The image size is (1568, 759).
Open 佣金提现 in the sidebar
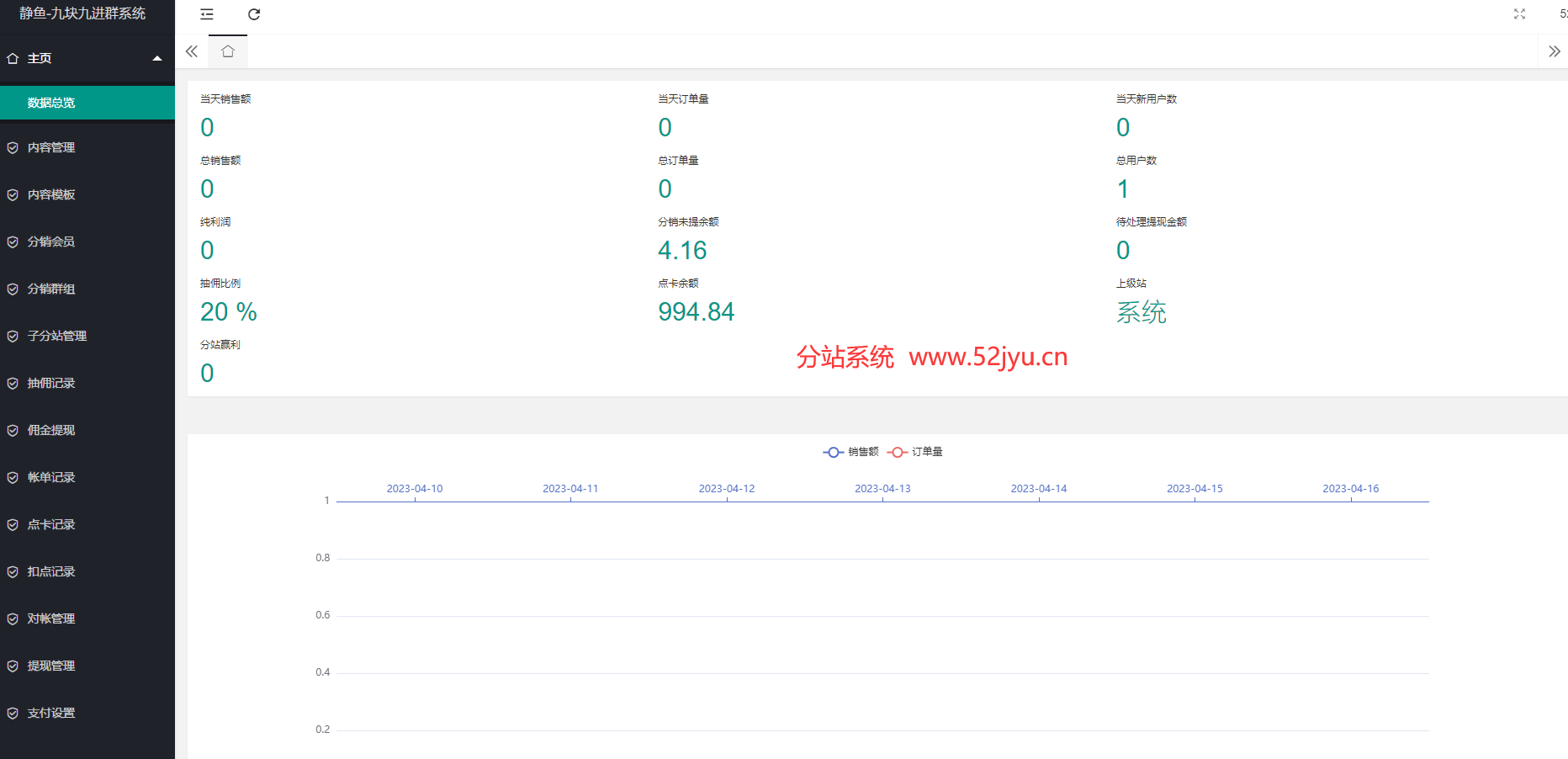point(51,431)
